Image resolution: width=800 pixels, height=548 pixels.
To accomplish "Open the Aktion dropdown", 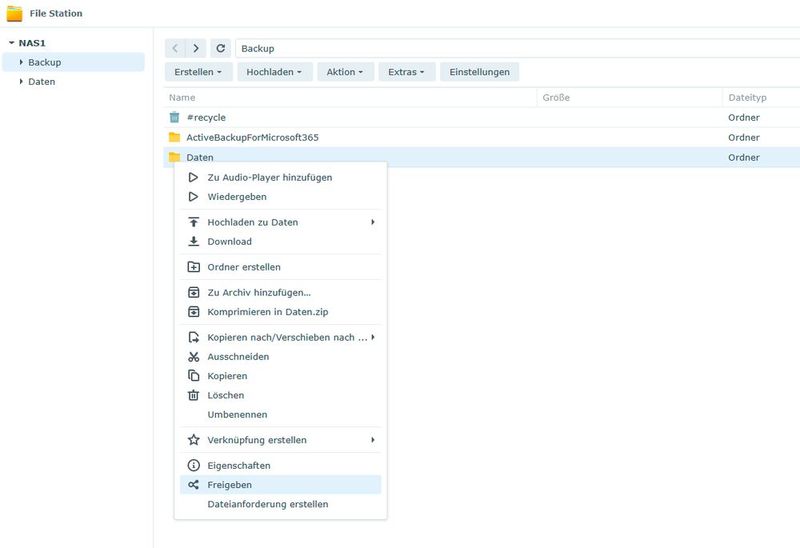I will [345, 72].
